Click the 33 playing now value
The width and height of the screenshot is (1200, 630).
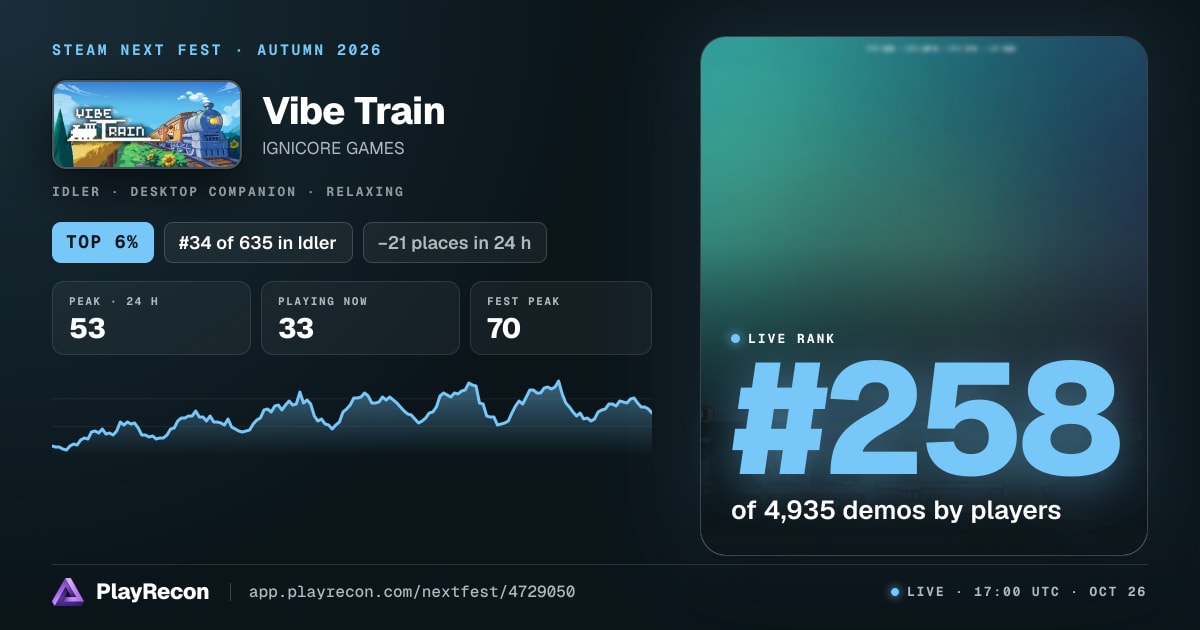(x=296, y=328)
